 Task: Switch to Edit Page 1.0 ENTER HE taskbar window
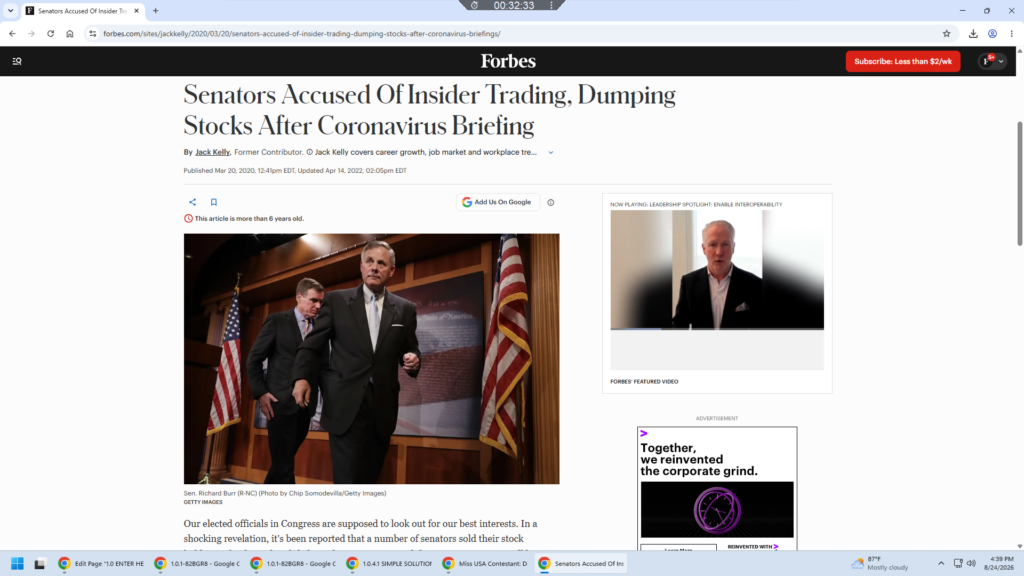(101, 564)
